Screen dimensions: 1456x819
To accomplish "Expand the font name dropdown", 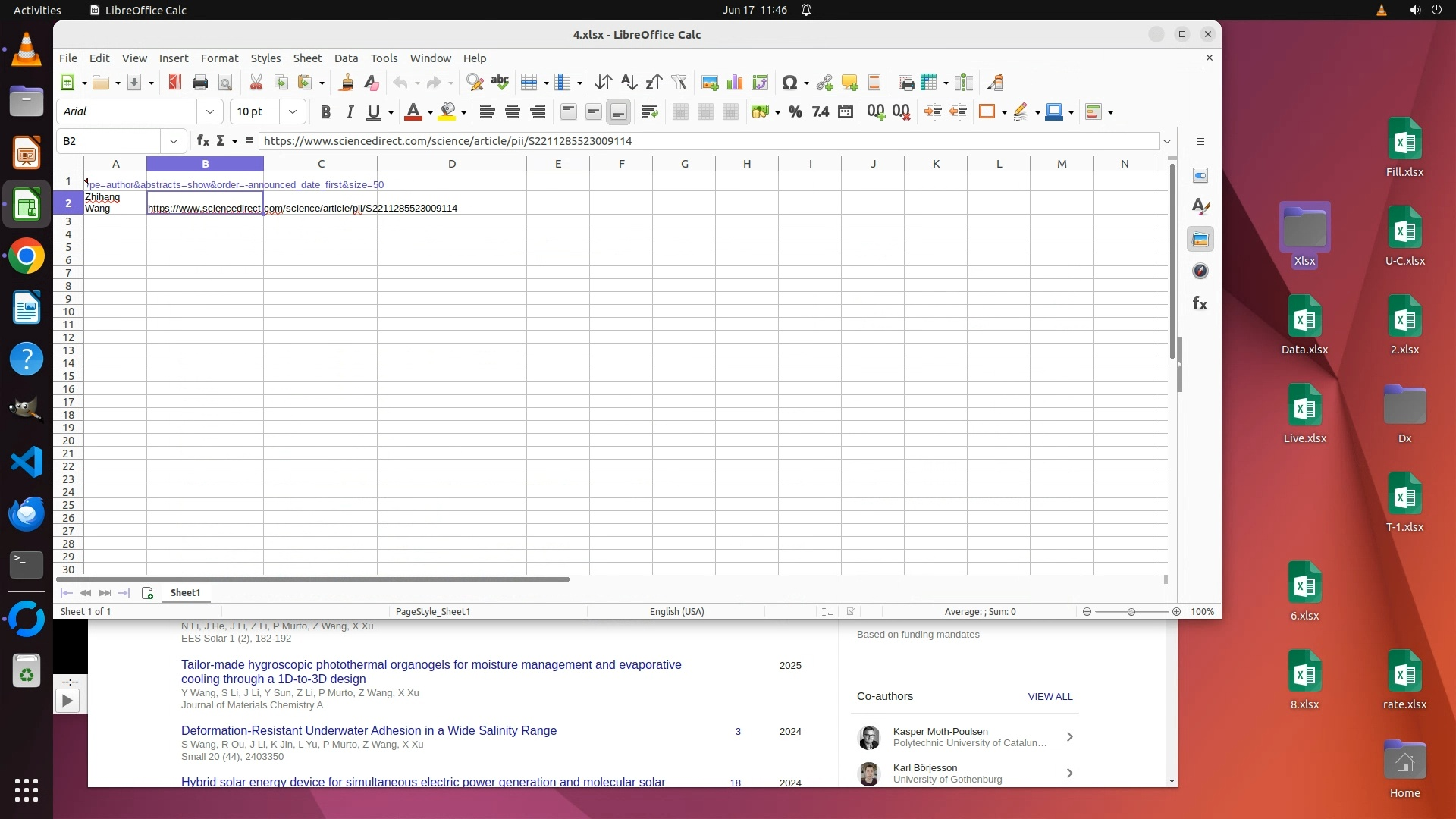I will 210,112.
